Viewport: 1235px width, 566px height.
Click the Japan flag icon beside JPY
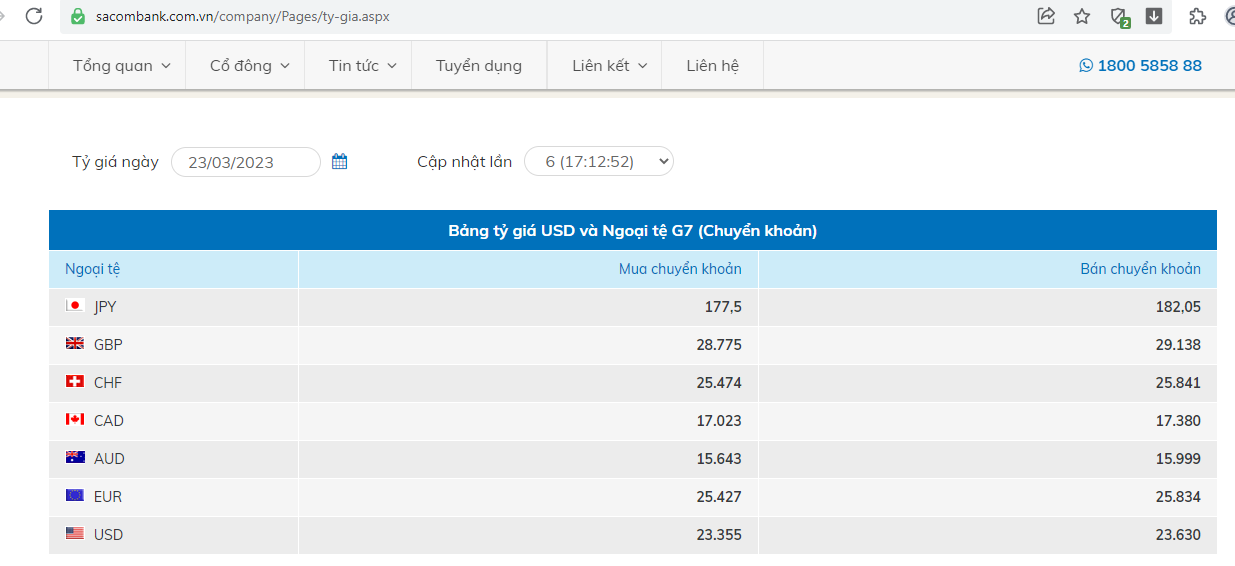tap(75, 306)
